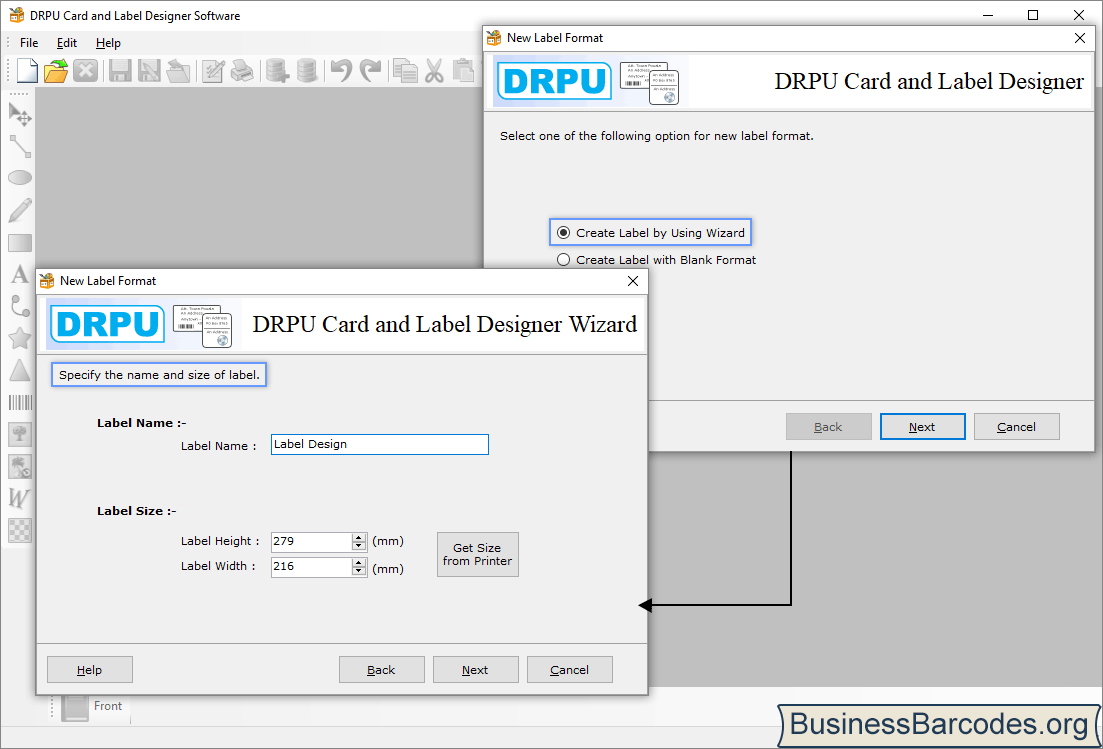
Task: Select the Line drawing tool
Action: pyautogui.click(x=20, y=146)
